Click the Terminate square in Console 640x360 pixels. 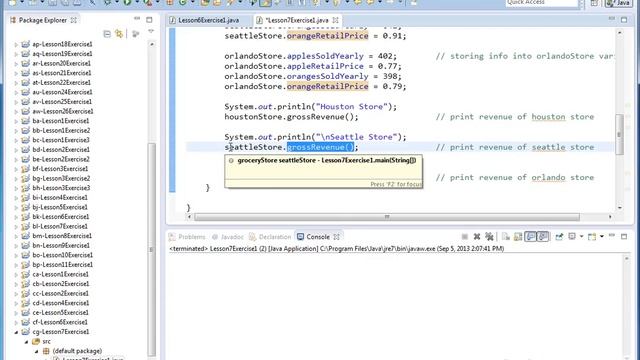point(464,237)
